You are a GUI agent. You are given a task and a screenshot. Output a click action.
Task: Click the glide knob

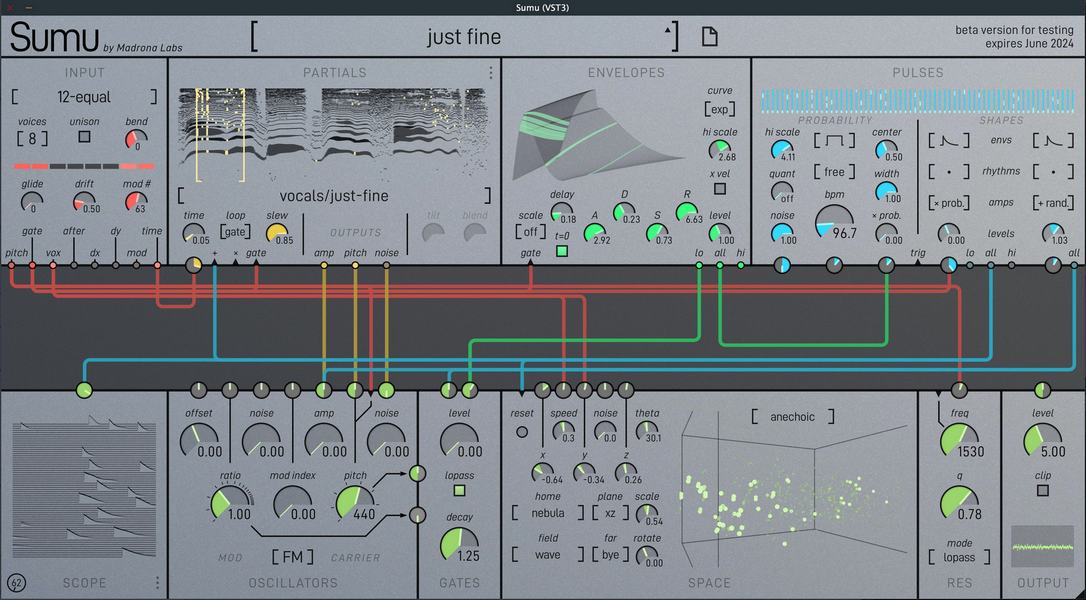click(x=32, y=202)
